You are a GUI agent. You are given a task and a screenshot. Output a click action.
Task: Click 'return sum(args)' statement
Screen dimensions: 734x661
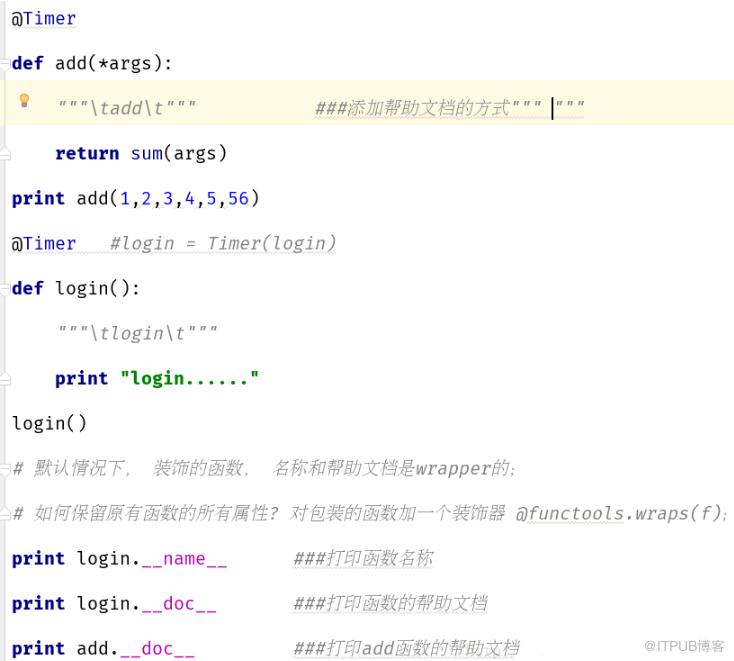[141, 153]
